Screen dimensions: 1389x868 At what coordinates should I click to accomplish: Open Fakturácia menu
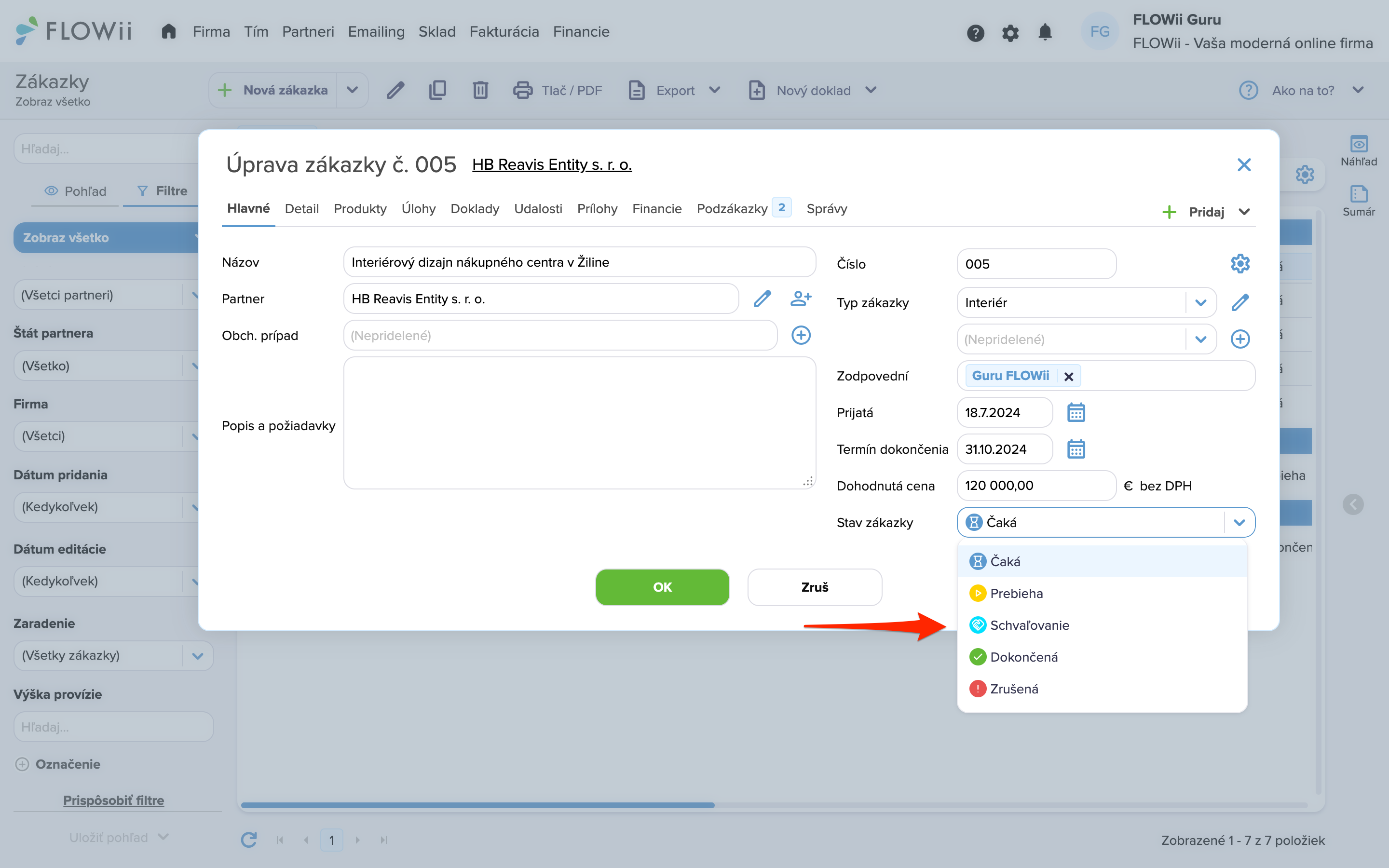504,31
